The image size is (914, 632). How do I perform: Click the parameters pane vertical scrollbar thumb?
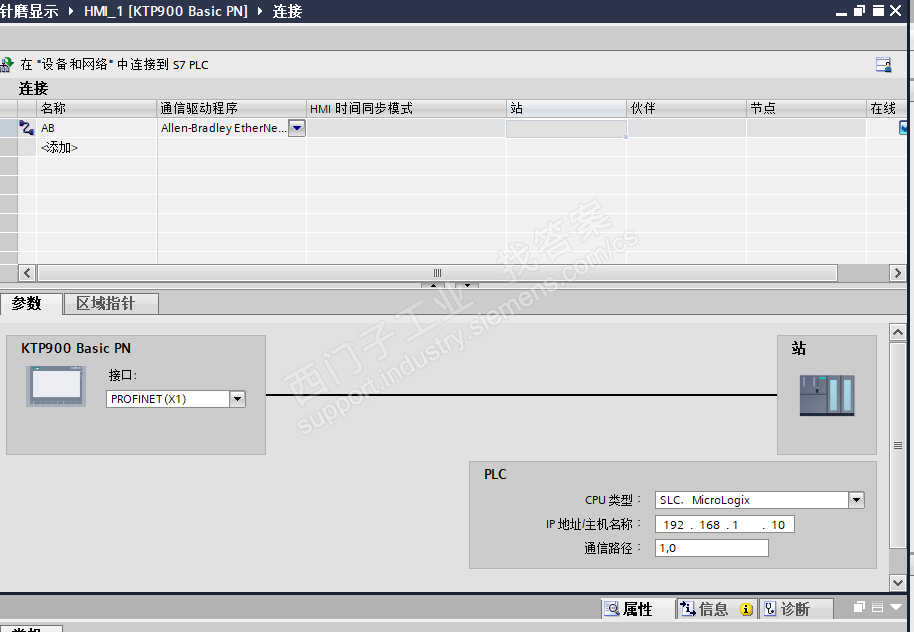point(898,445)
